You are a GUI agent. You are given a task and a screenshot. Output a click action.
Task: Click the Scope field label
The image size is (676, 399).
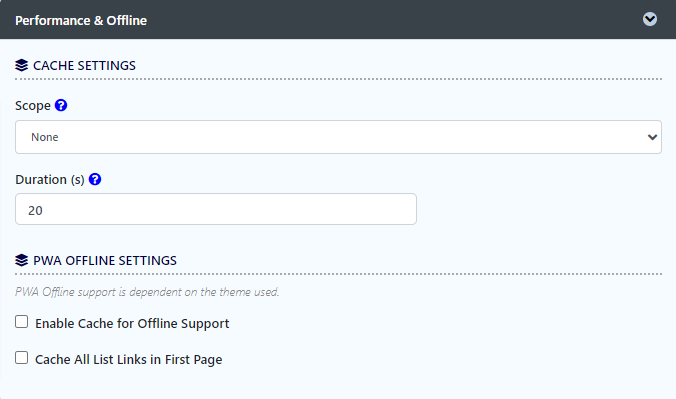tap(33, 106)
